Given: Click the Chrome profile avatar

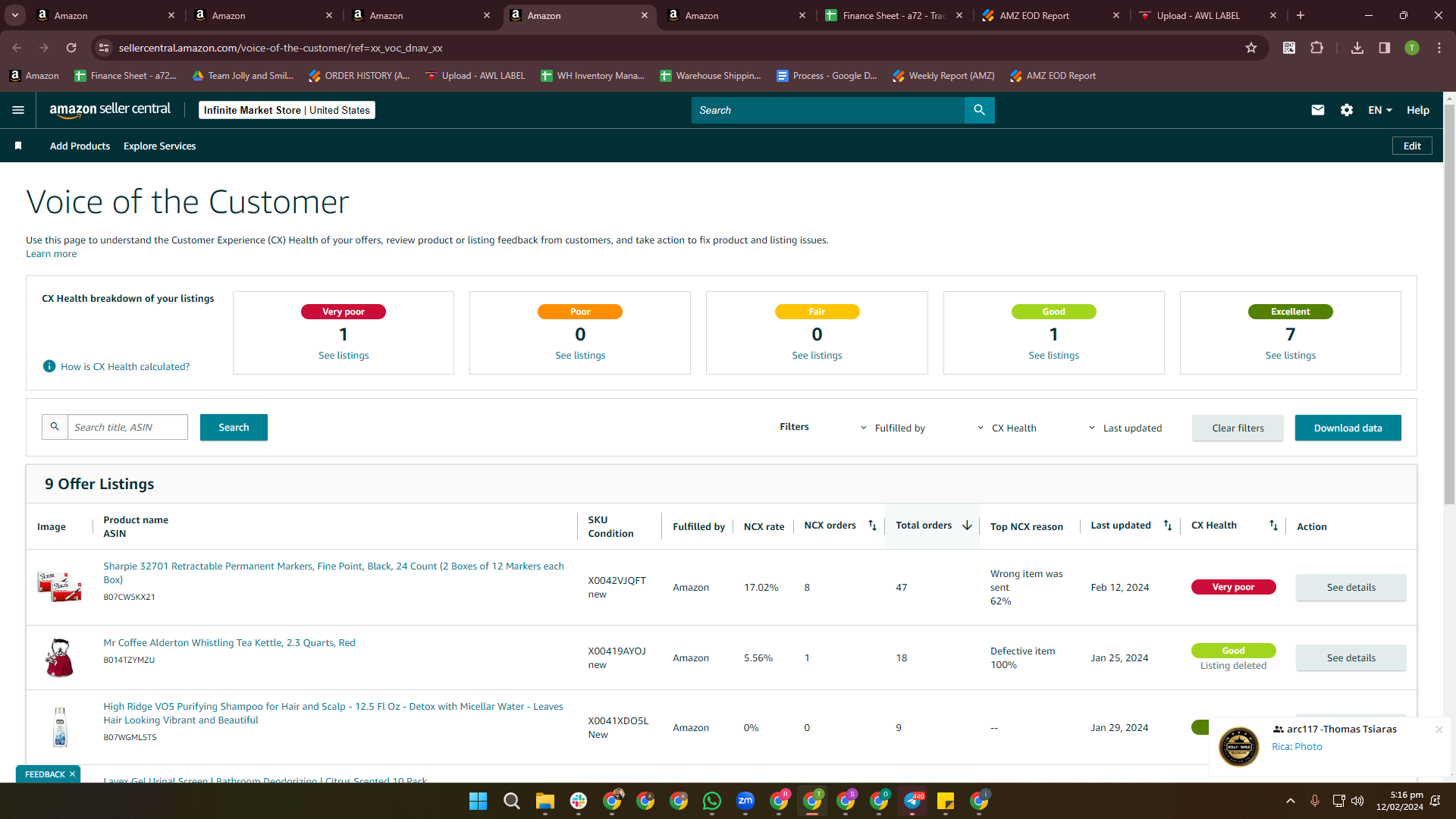Looking at the screenshot, I should tap(1412, 48).
